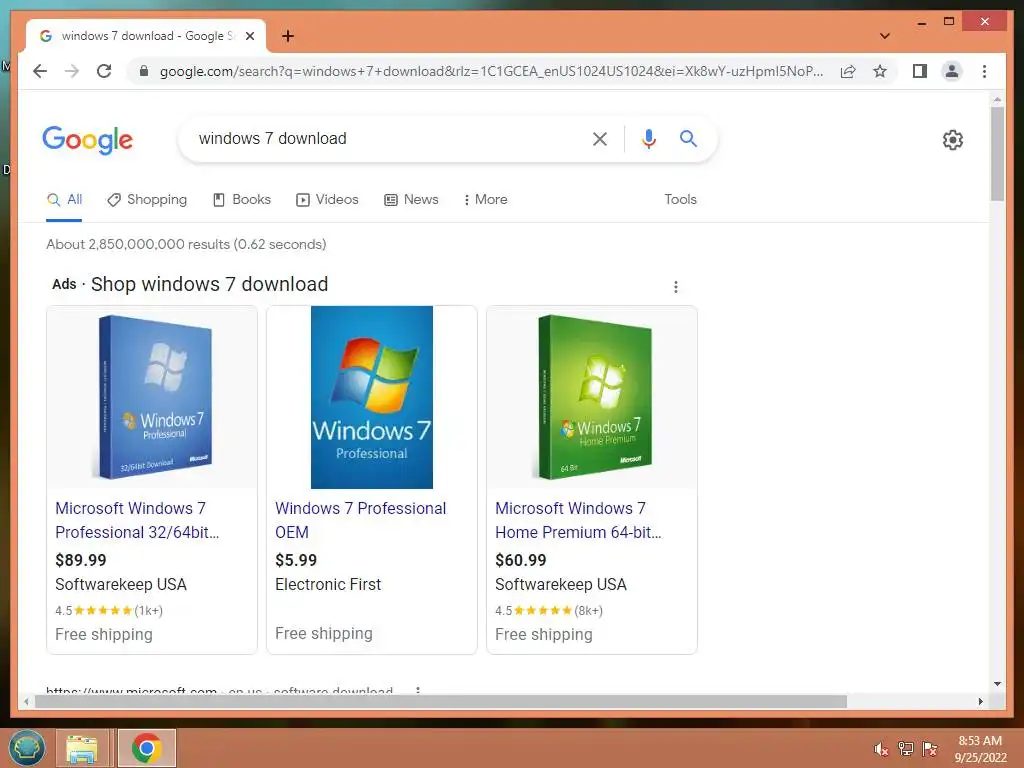Open Google quick settings gear
The height and width of the screenshot is (768, 1024).
point(953,140)
